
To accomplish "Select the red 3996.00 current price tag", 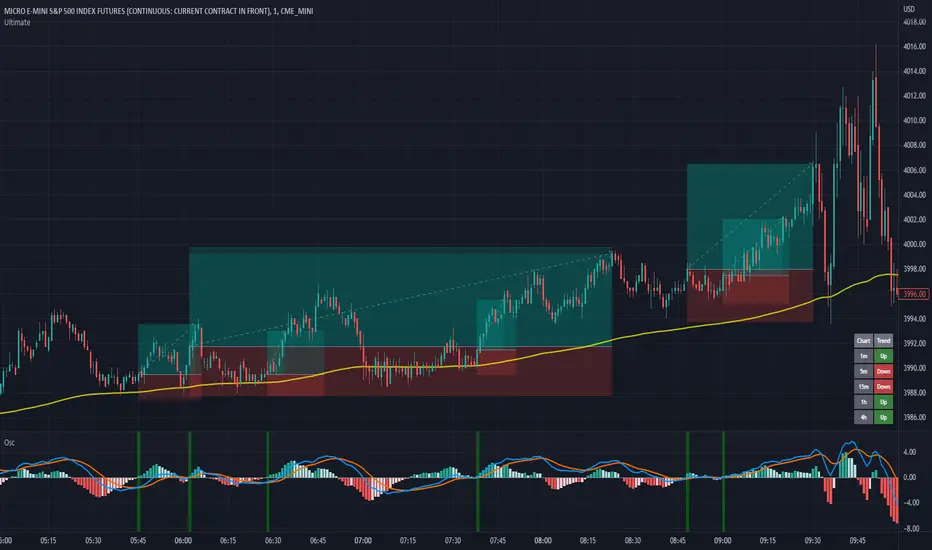I will click(915, 294).
